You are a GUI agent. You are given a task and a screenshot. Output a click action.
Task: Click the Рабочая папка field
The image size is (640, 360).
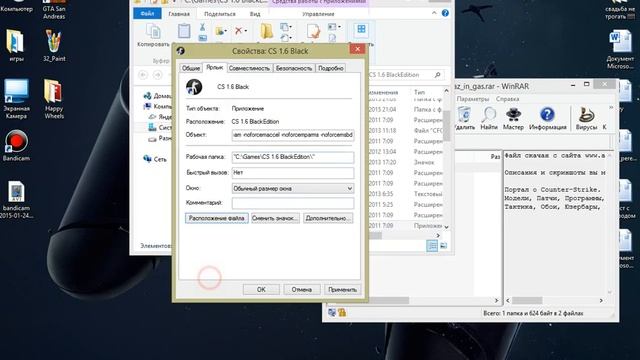pos(293,157)
